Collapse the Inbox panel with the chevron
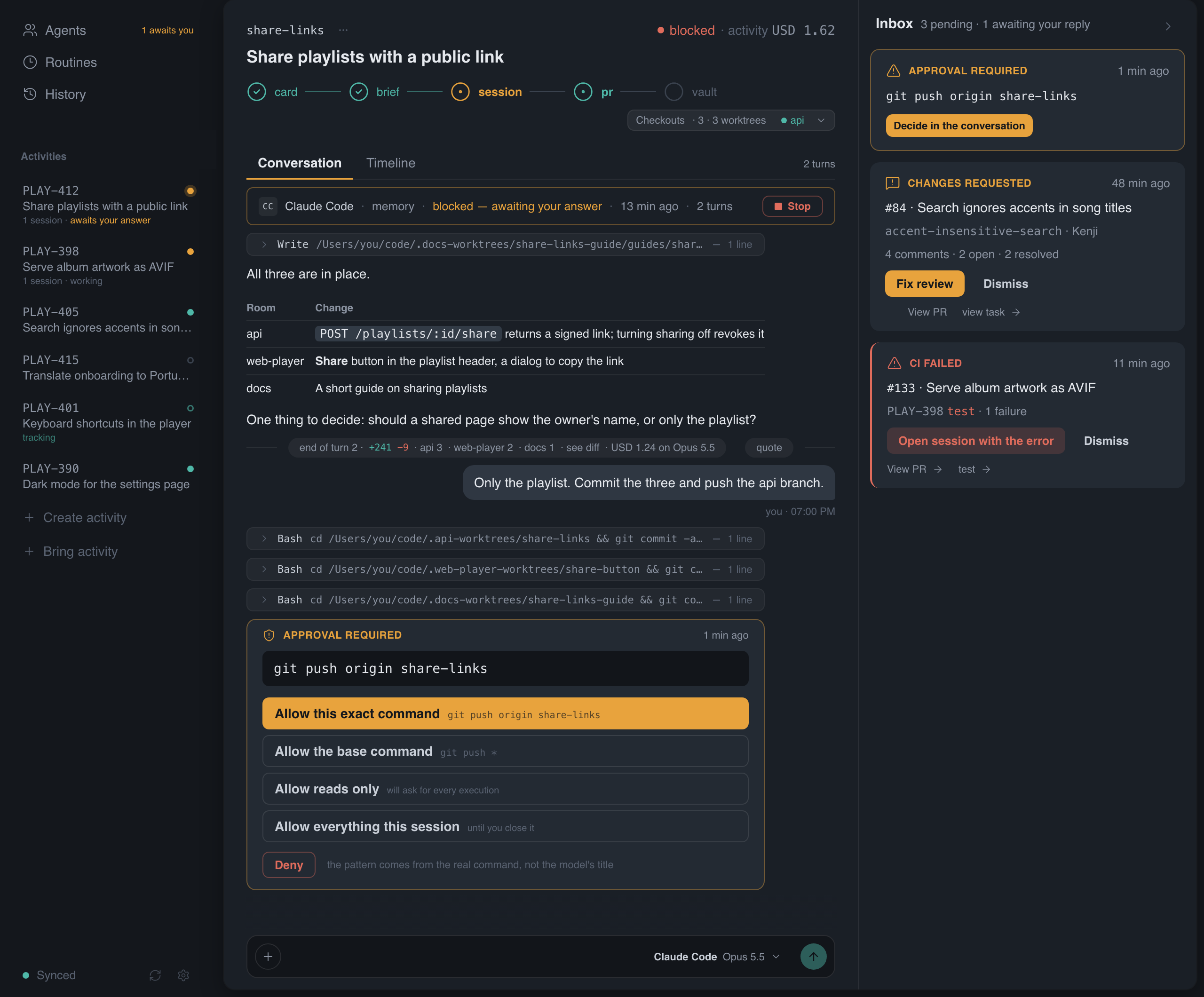Image resolution: width=1204 pixels, height=997 pixels. (1168, 26)
